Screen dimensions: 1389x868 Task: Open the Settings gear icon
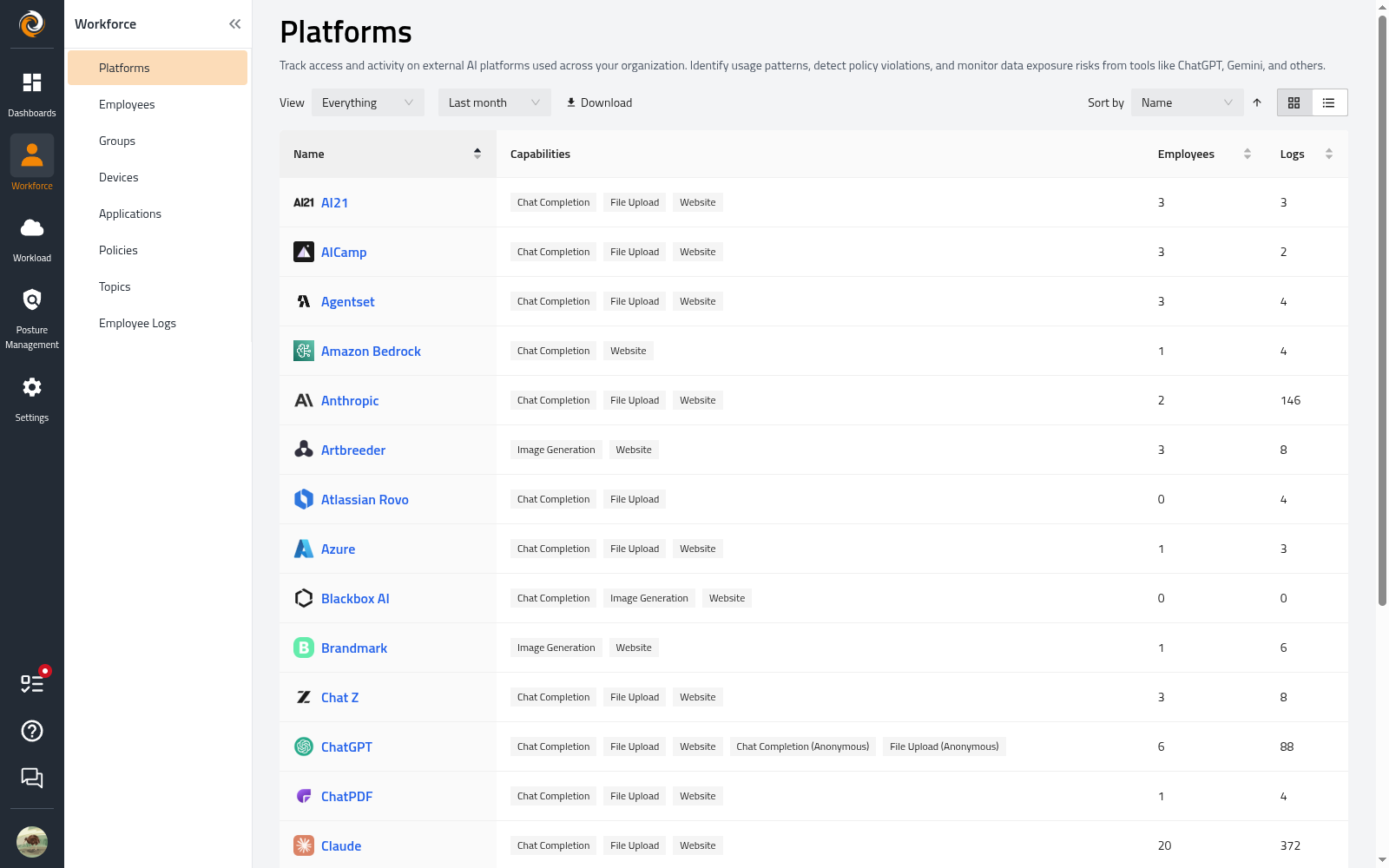(32, 387)
